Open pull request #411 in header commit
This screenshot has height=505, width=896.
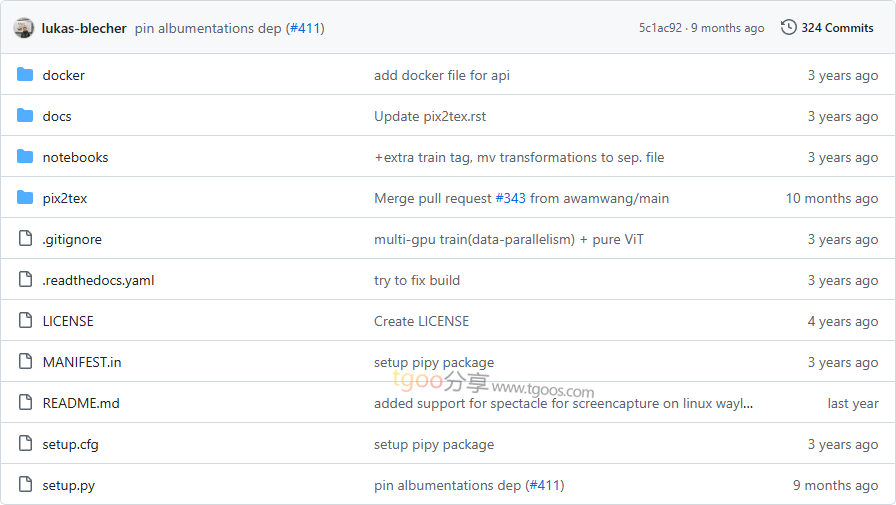tap(304, 28)
